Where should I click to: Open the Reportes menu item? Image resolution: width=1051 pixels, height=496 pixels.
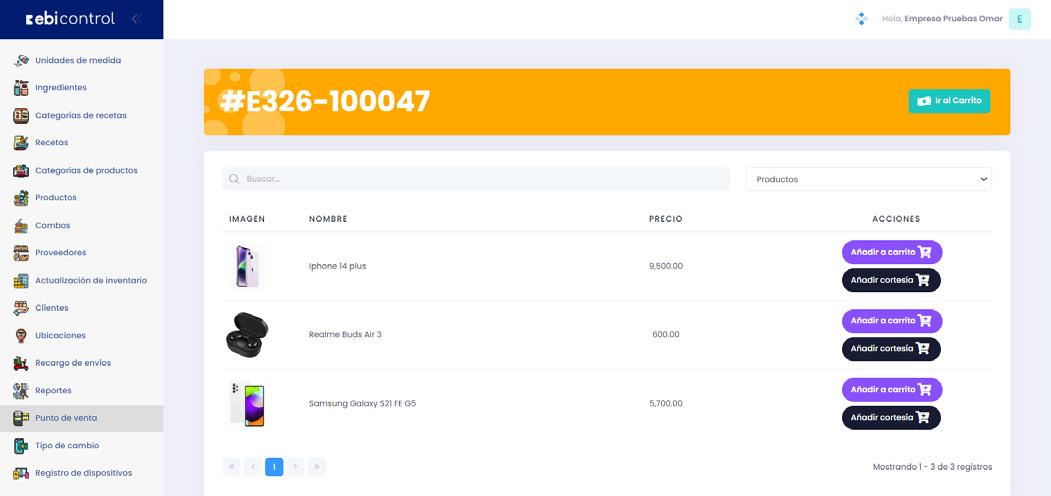pos(53,390)
